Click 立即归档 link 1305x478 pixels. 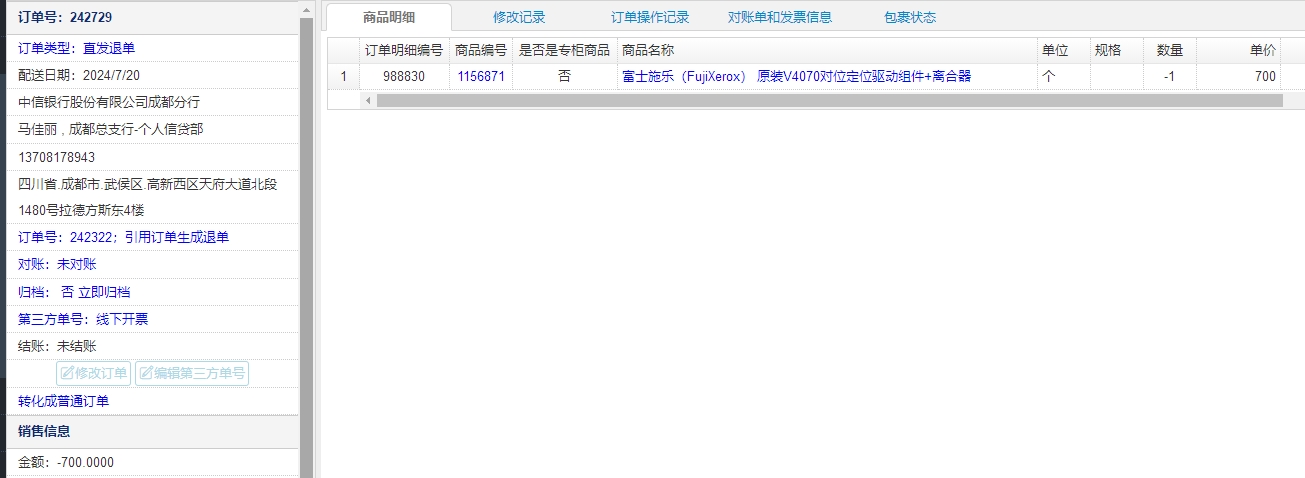click(x=104, y=292)
